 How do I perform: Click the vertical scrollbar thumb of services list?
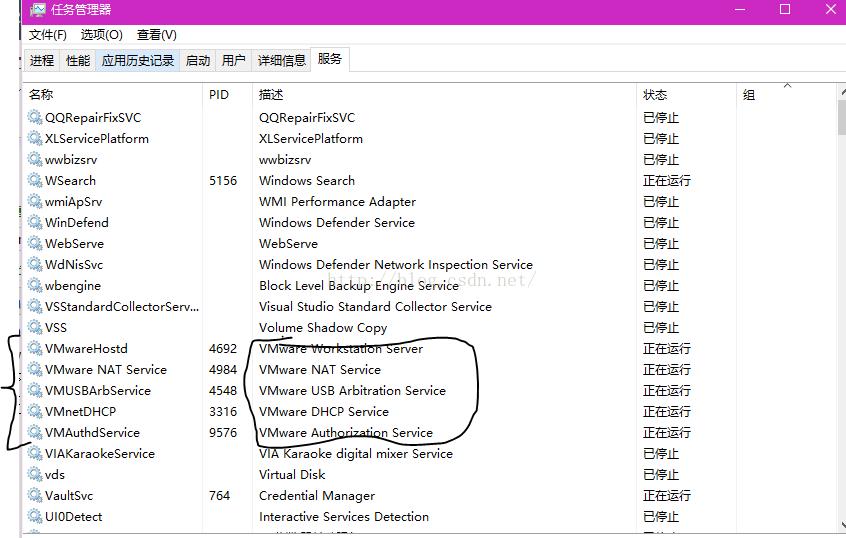[x=842, y=117]
